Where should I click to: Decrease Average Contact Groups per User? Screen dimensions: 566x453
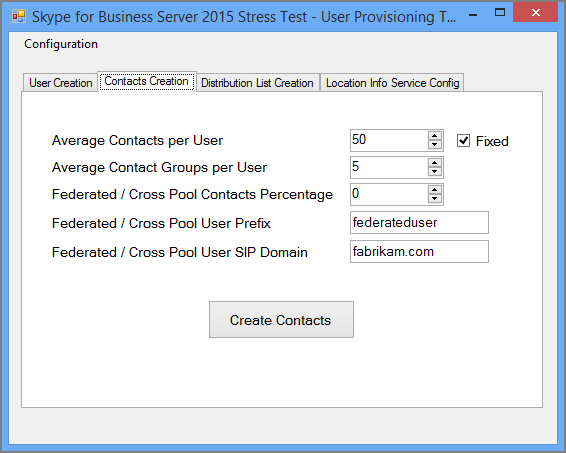(x=435, y=172)
